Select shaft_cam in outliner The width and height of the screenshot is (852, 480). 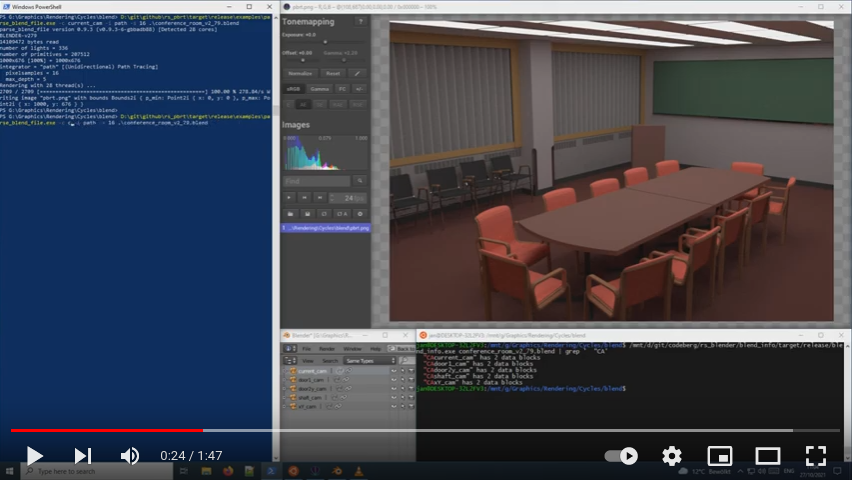tap(310, 397)
